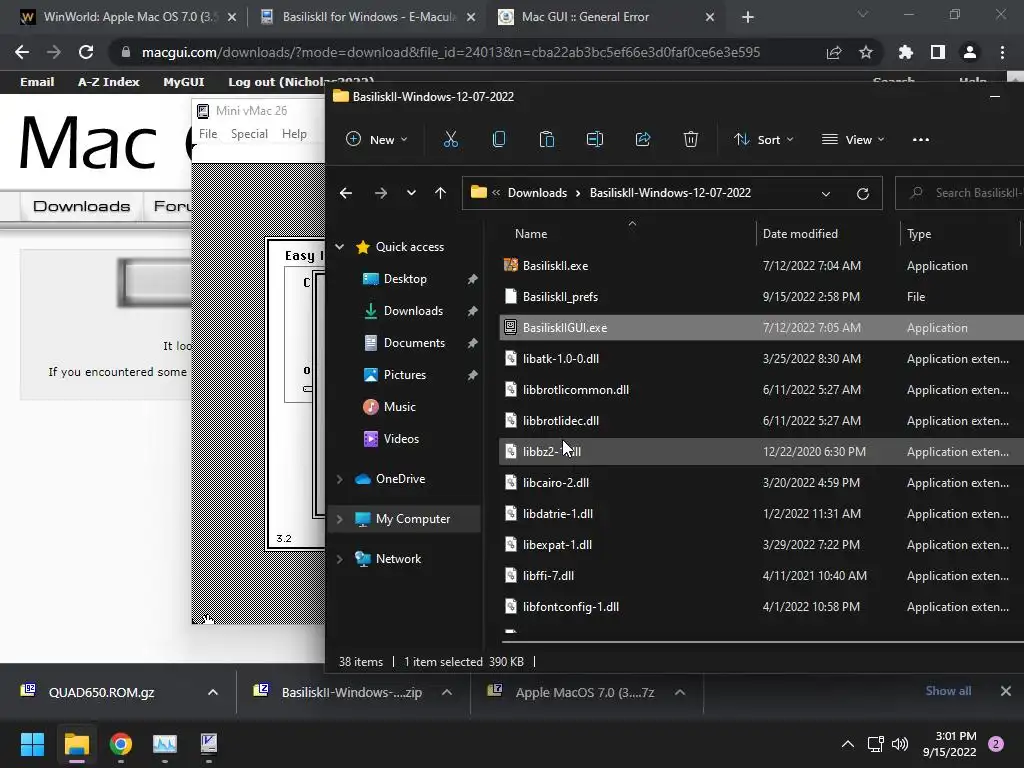Screen dimensions: 1024x768
Task: Open Windows Start menu
Action: [32, 744]
